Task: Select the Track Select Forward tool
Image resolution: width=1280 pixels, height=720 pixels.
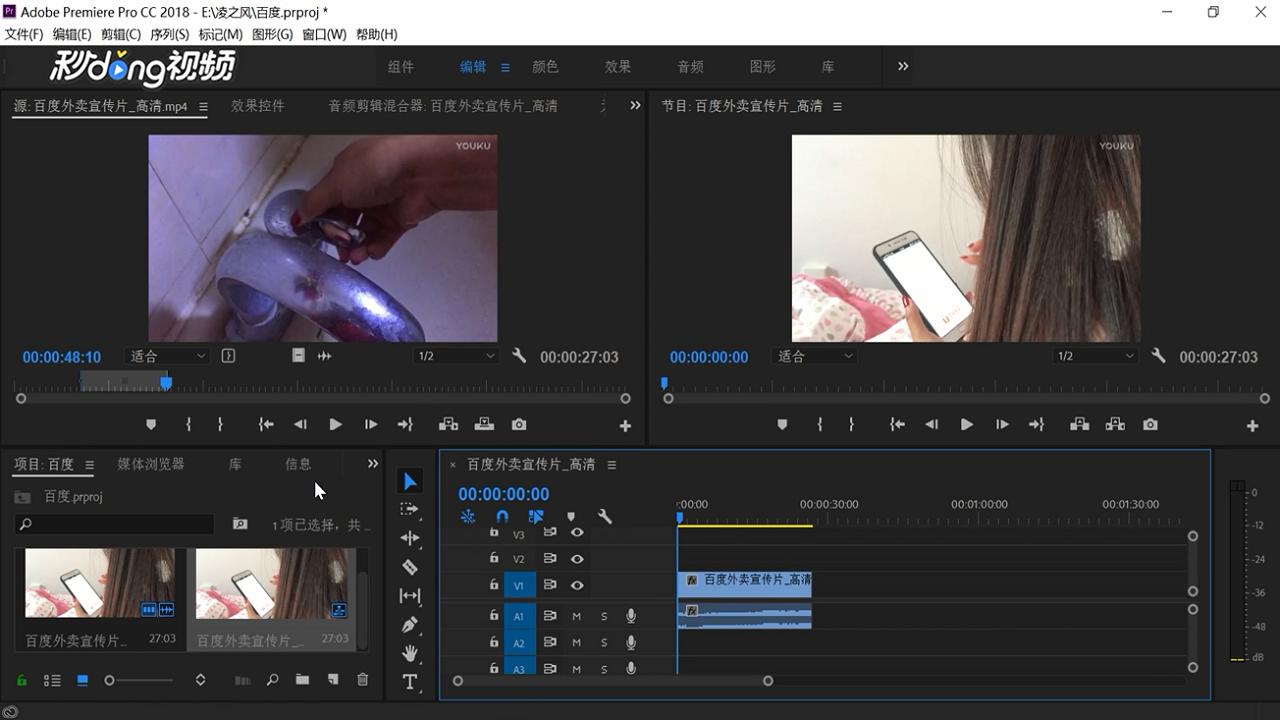Action: coord(410,509)
